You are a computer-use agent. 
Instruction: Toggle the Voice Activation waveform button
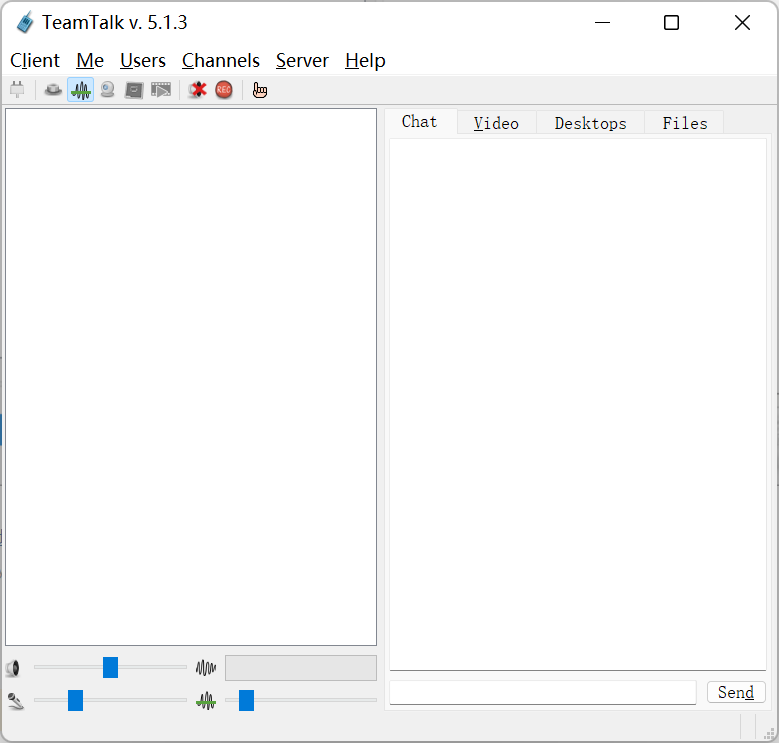pyautogui.click(x=81, y=90)
